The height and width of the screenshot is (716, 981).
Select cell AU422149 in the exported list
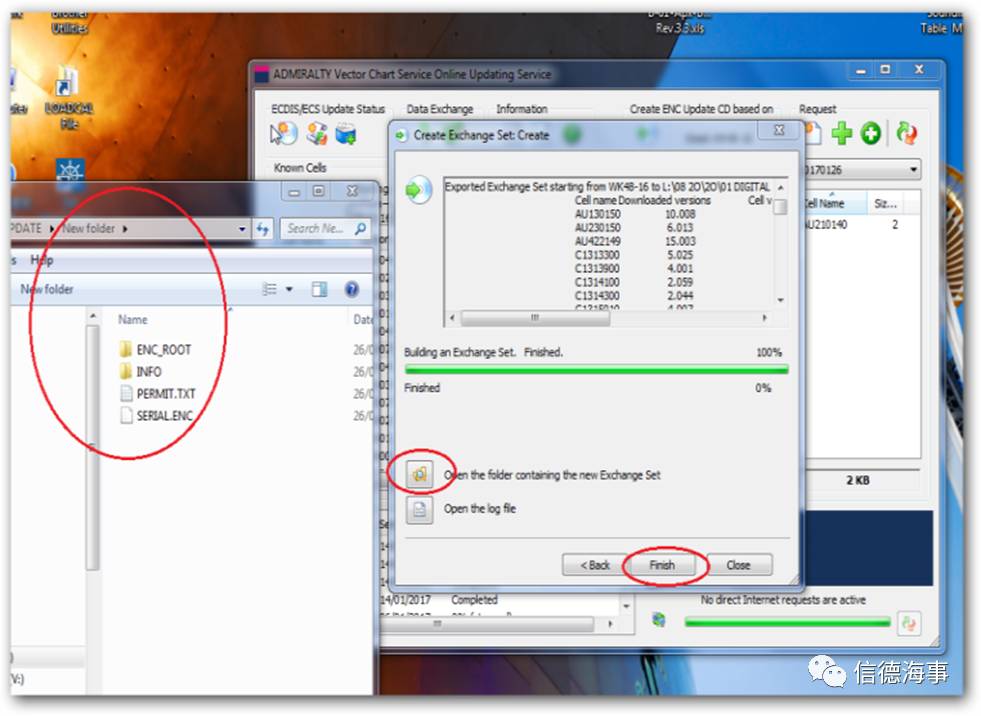tap(597, 242)
